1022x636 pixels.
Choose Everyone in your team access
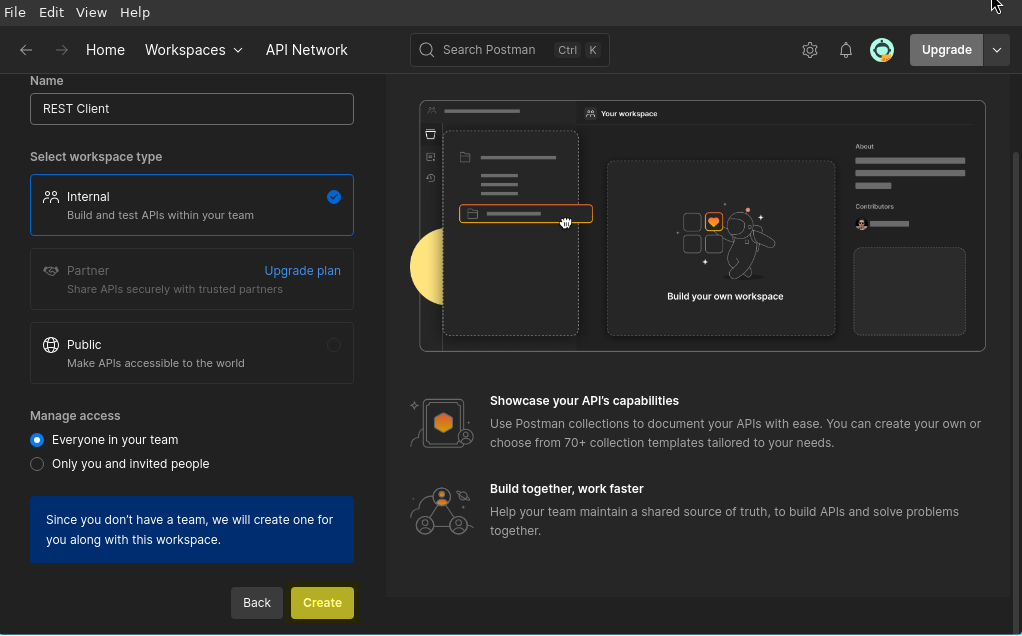click(x=37, y=440)
